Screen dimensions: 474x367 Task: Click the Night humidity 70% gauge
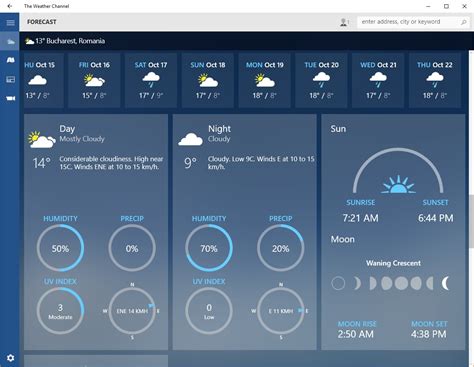pos(209,248)
